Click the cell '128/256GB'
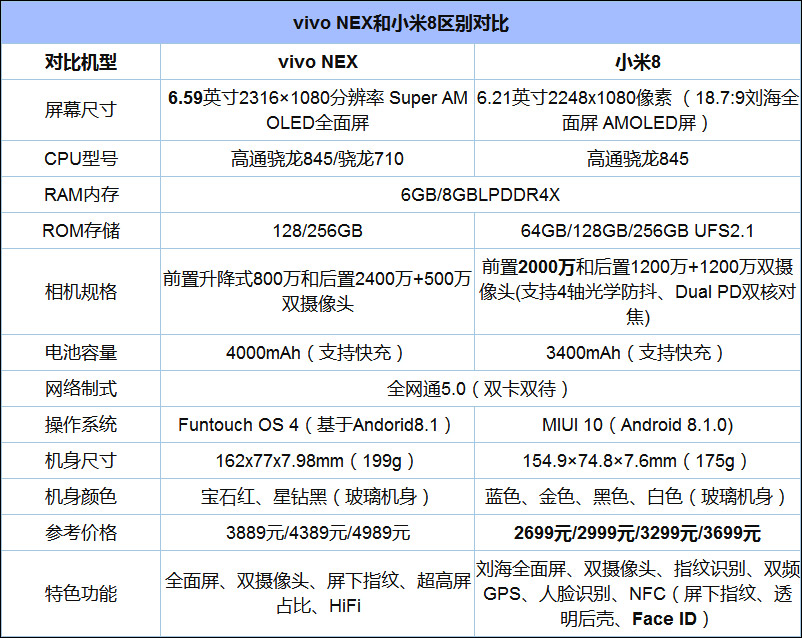This screenshot has width=802, height=638. (317, 231)
